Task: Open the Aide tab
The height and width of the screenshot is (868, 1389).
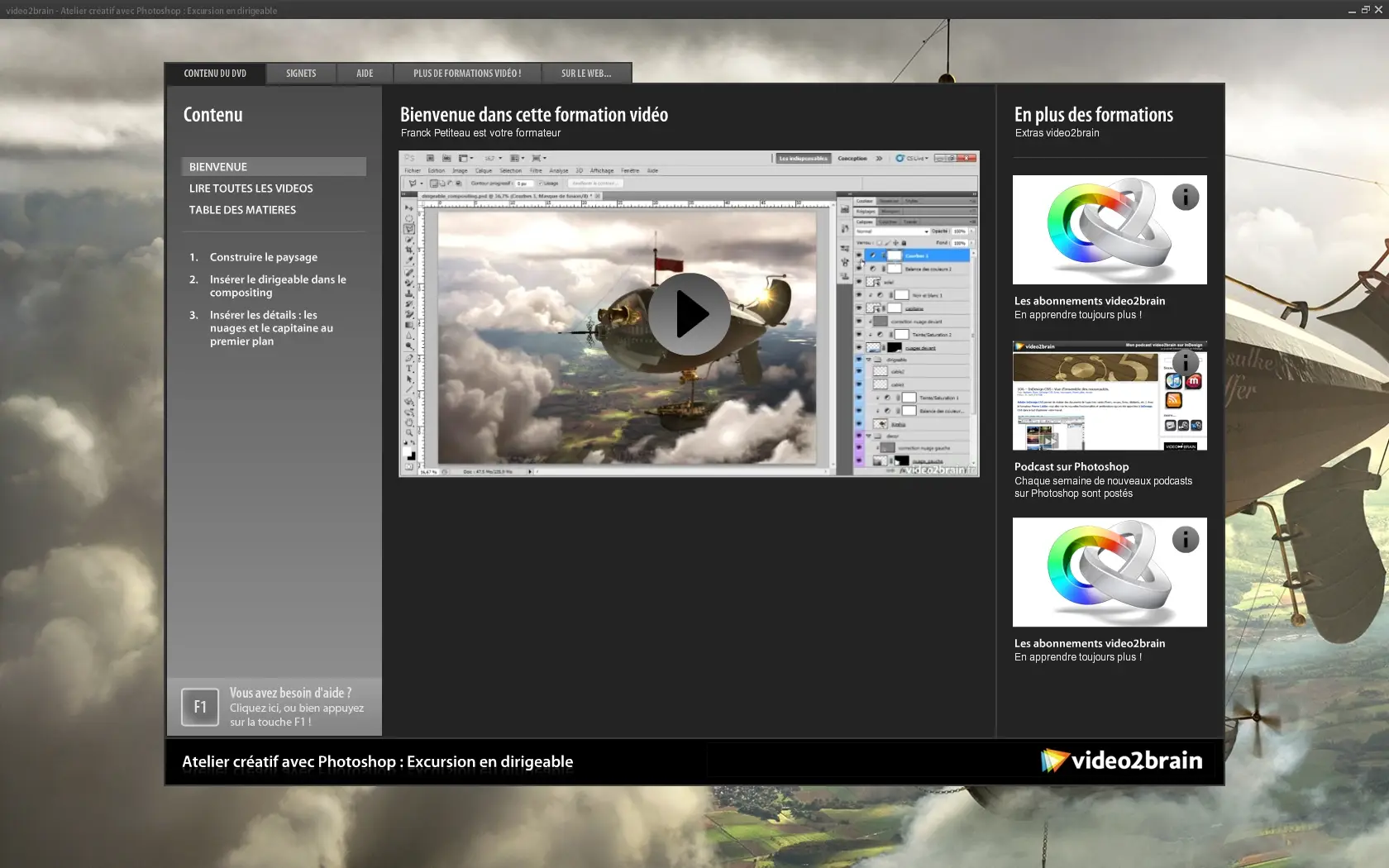Action: click(365, 74)
